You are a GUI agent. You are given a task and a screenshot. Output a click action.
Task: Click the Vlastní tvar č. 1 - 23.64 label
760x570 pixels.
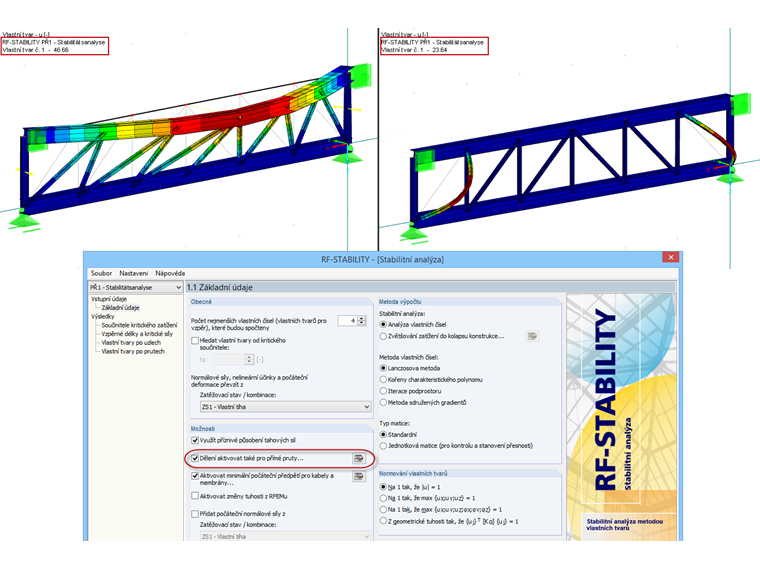pos(414,50)
